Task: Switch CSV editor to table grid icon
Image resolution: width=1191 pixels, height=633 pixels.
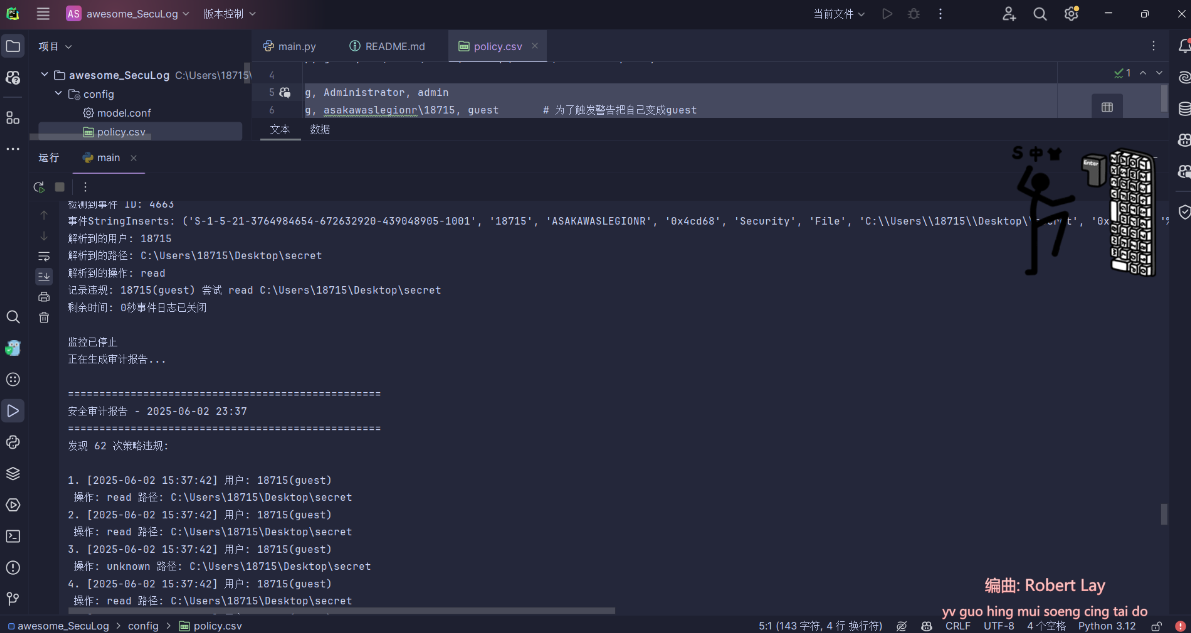Action: point(1107,105)
